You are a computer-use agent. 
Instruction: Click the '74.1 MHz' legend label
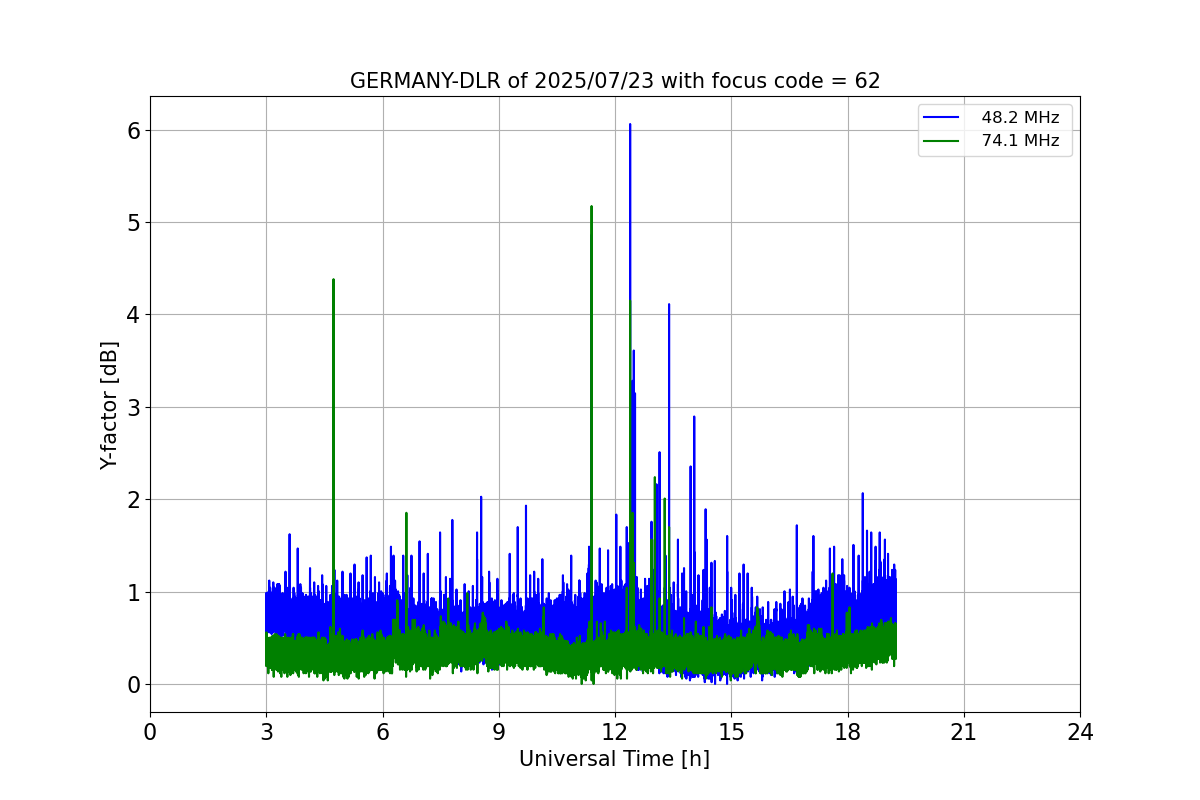pos(1020,141)
